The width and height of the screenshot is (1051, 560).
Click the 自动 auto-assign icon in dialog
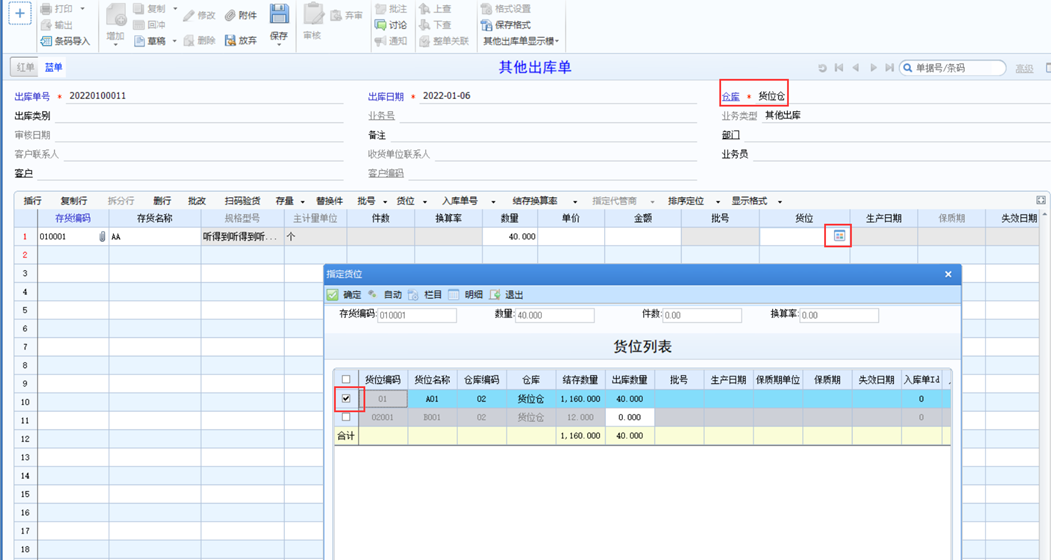(373, 294)
